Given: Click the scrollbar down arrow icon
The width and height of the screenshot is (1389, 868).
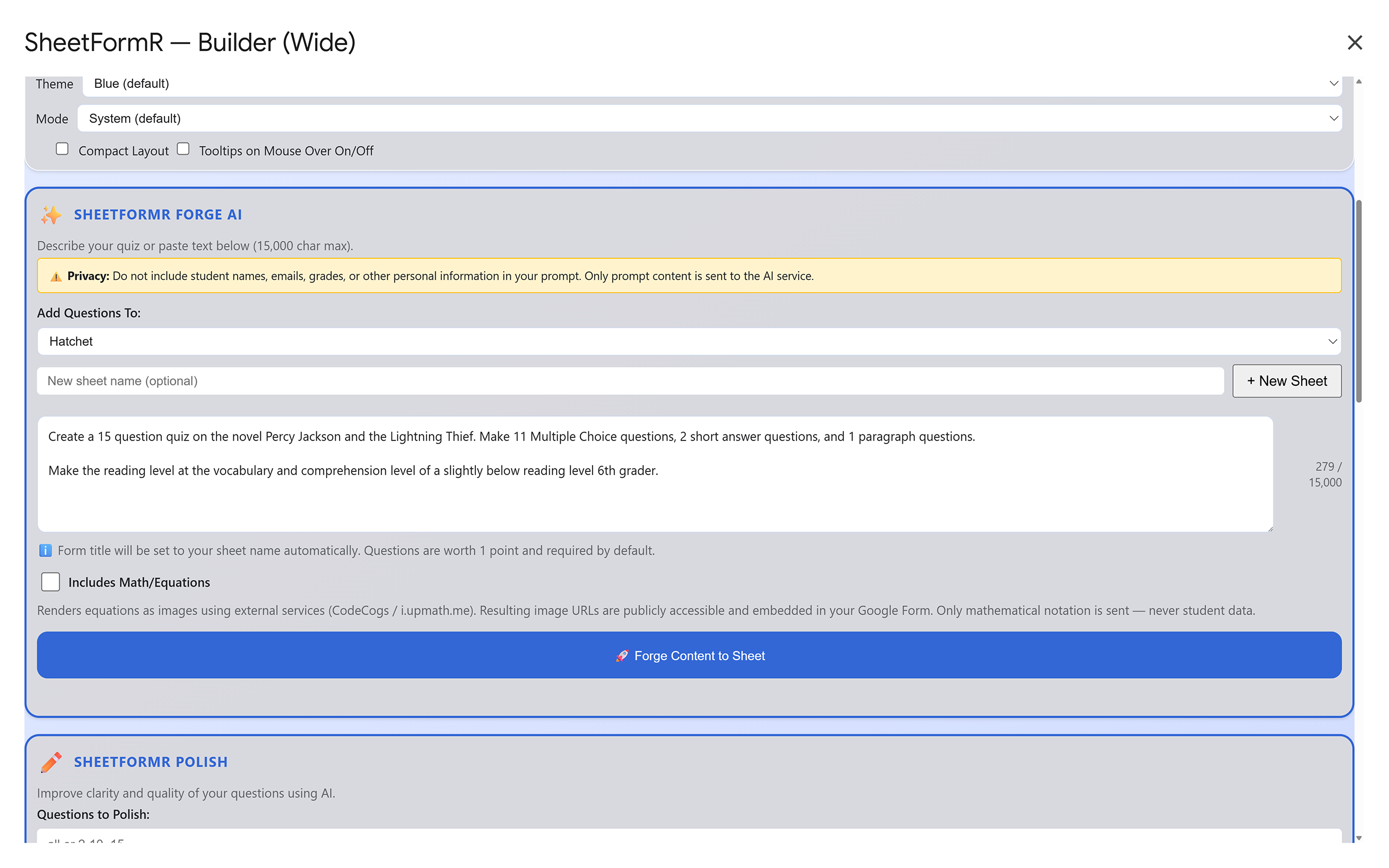Looking at the screenshot, I should pos(1359,837).
